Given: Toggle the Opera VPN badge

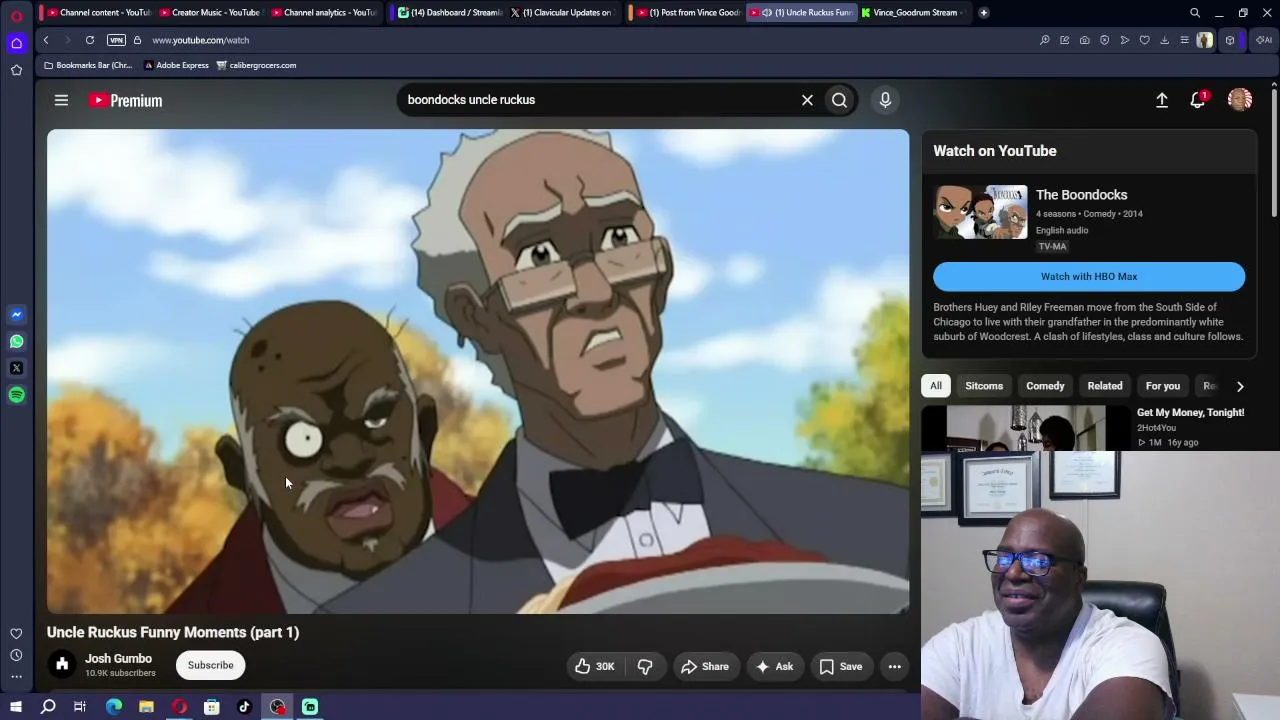Looking at the screenshot, I should [x=116, y=40].
